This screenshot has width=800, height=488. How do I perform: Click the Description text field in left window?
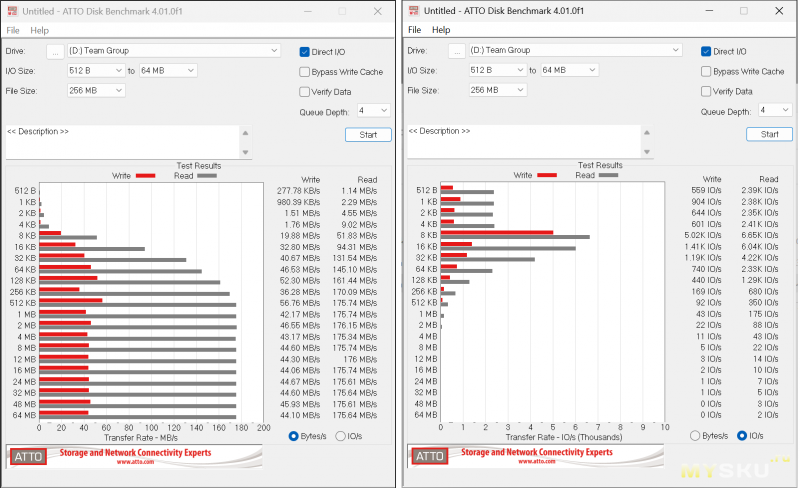point(122,142)
